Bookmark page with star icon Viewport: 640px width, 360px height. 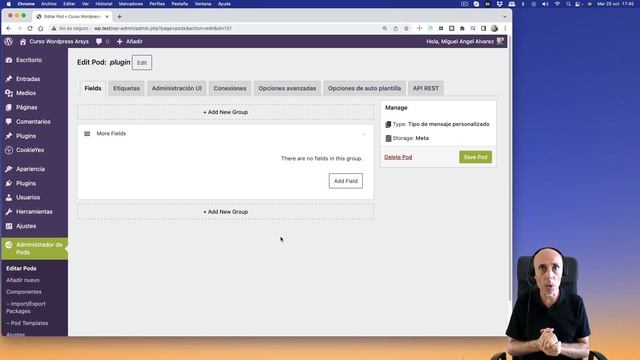pos(406,29)
